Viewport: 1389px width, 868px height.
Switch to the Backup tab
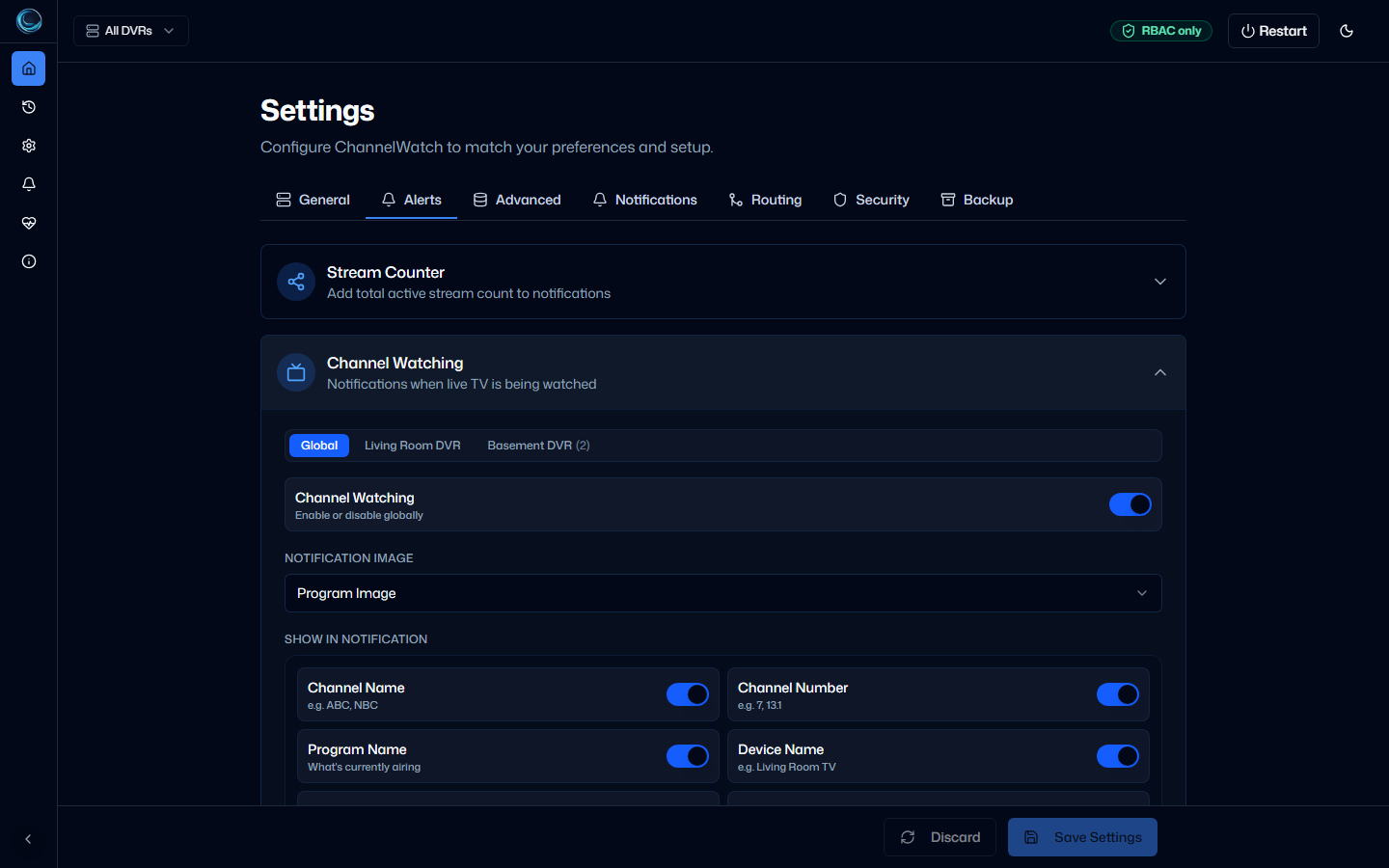click(977, 200)
